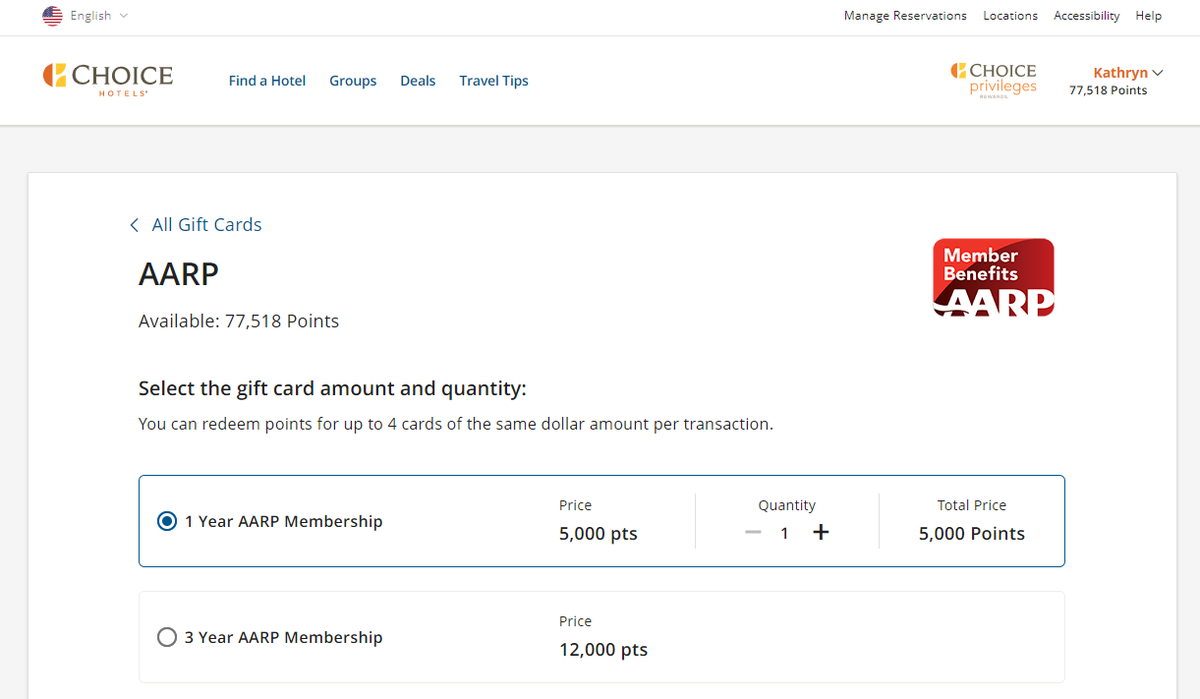The width and height of the screenshot is (1200, 699).
Task: Decrease quantity with the minus icon
Action: [x=753, y=533]
